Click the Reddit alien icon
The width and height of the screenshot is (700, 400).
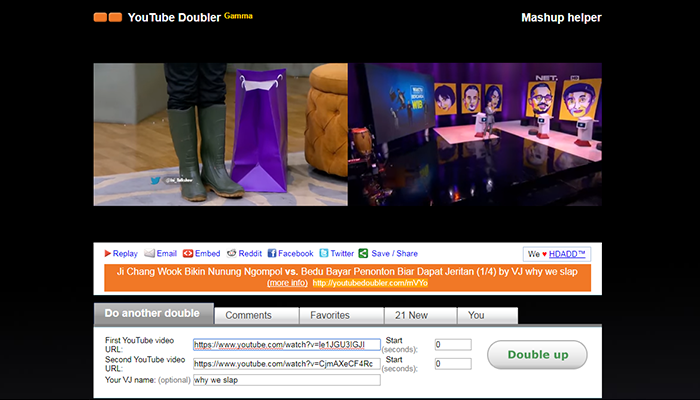pyautogui.click(x=231, y=254)
